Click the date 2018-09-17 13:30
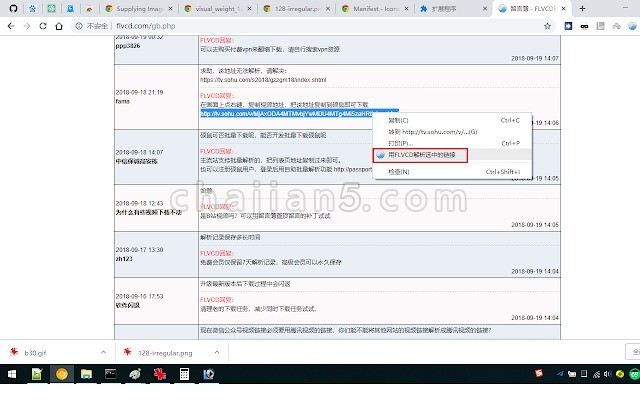 [139, 250]
